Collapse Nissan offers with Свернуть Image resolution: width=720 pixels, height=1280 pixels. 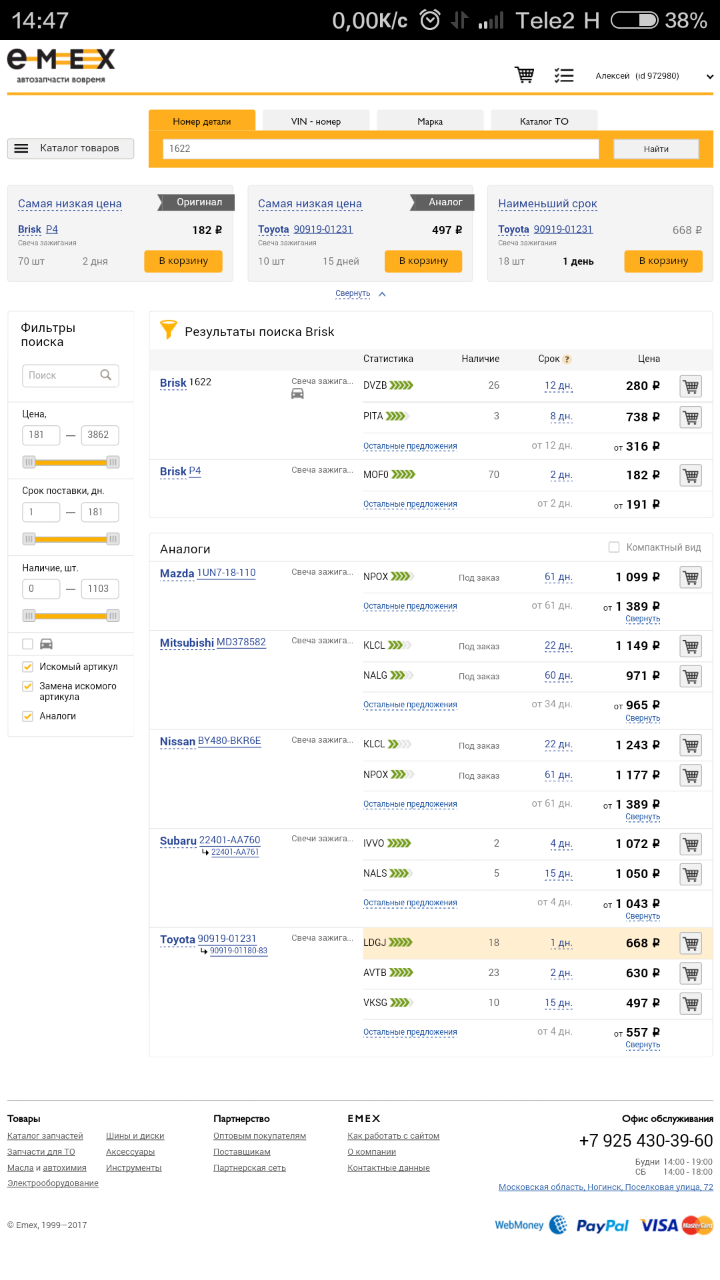pos(643,817)
